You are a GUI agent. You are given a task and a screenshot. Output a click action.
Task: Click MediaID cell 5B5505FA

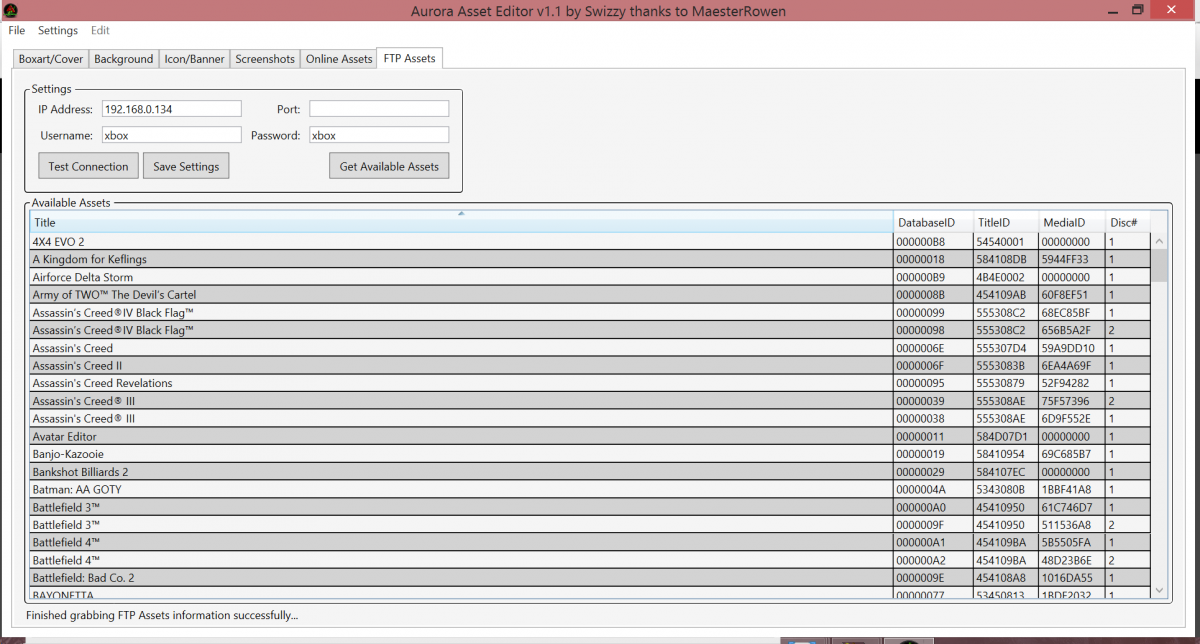click(x=1072, y=543)
